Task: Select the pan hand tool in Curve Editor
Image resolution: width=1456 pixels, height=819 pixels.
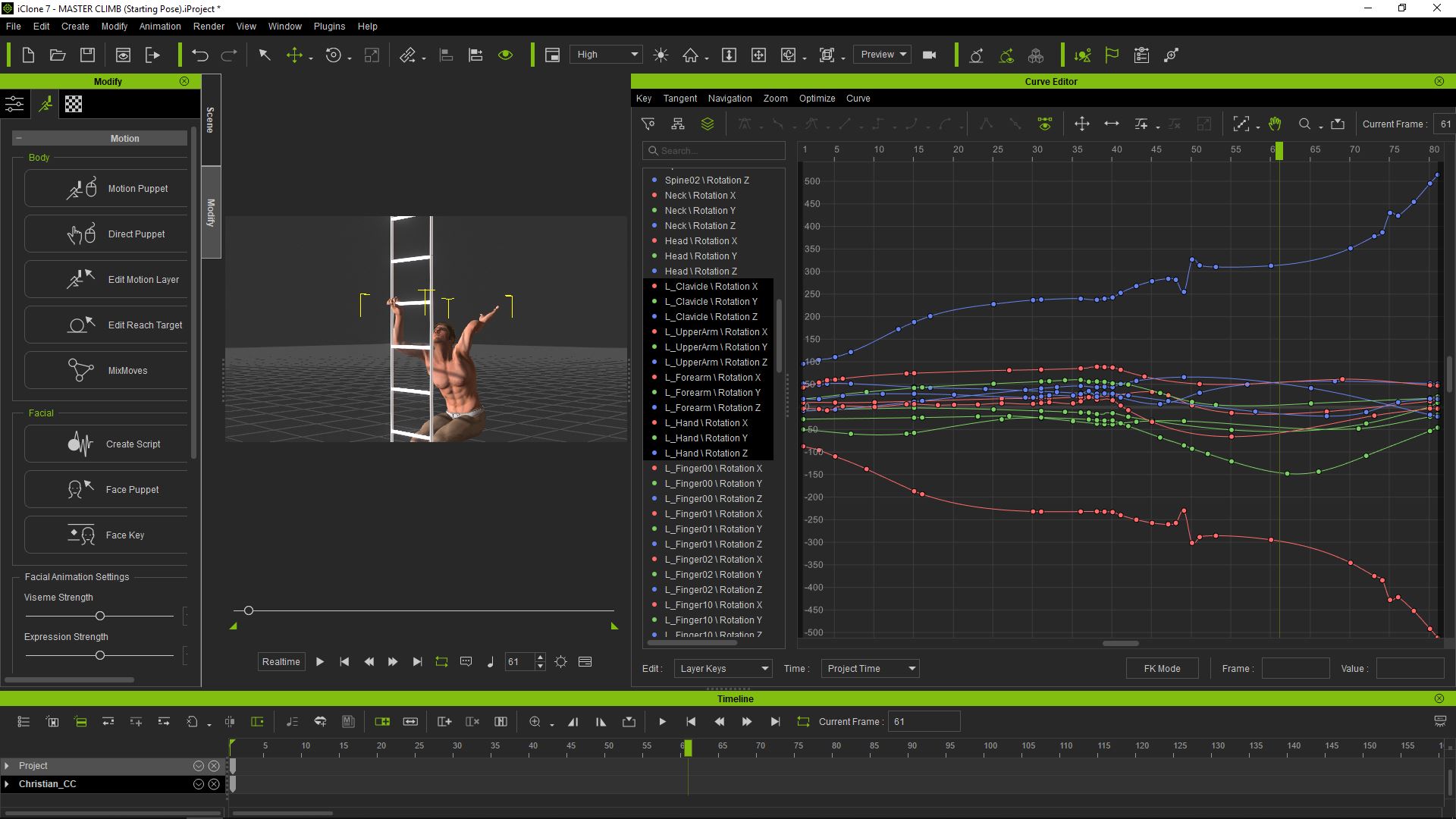Action: coord(1276,124)
